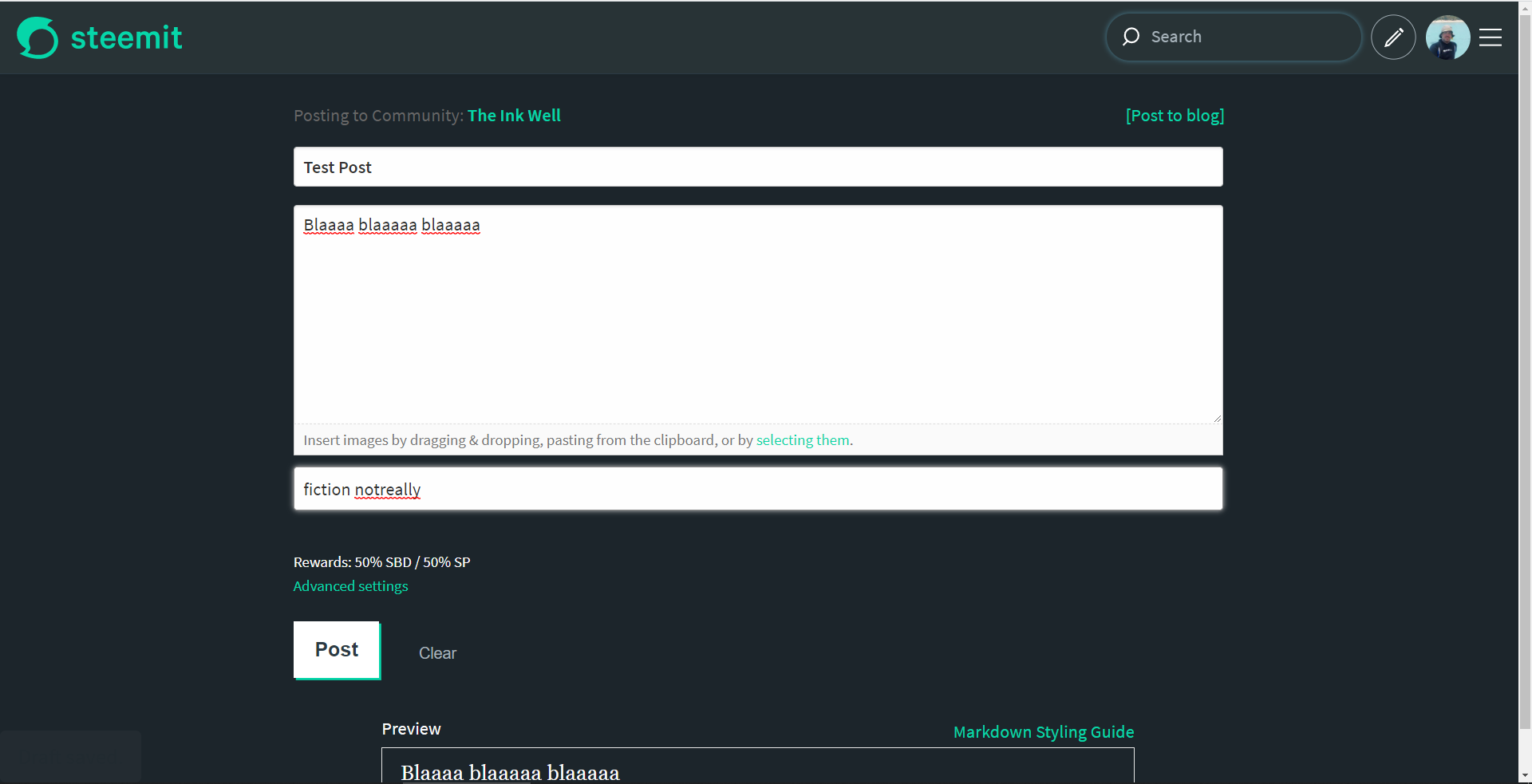Screen dimensions: 1532x784
Task: Open the Markdown Styling Guide
Action: (1043, 732)
